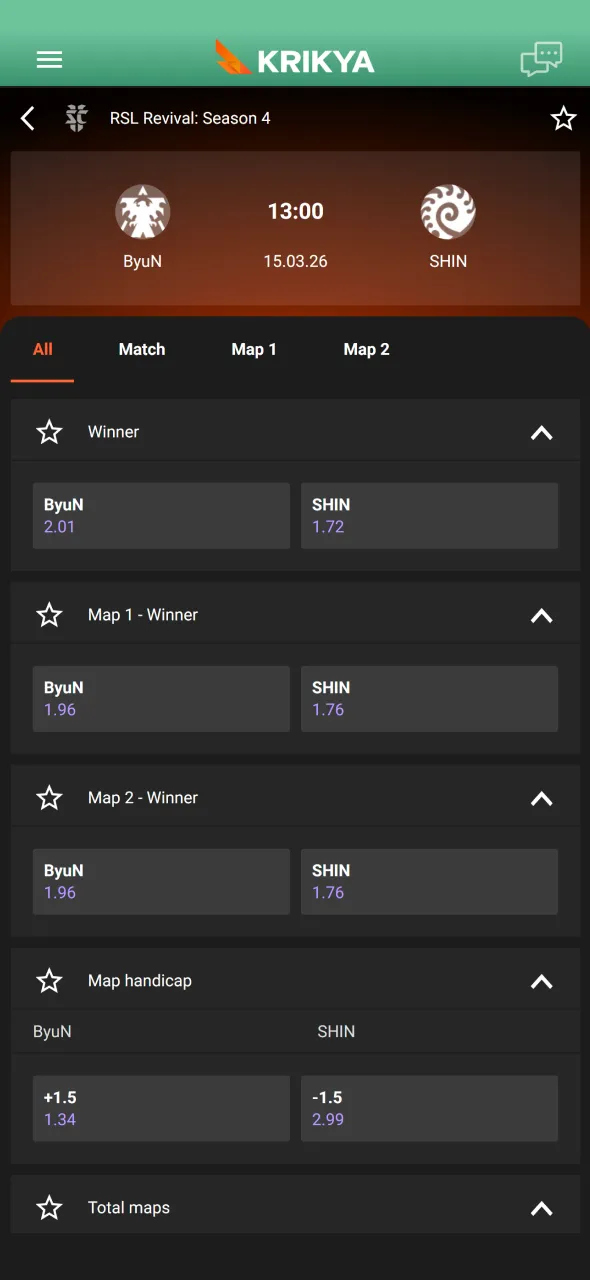Select ByuN at odds 2.01 to win

161,515
